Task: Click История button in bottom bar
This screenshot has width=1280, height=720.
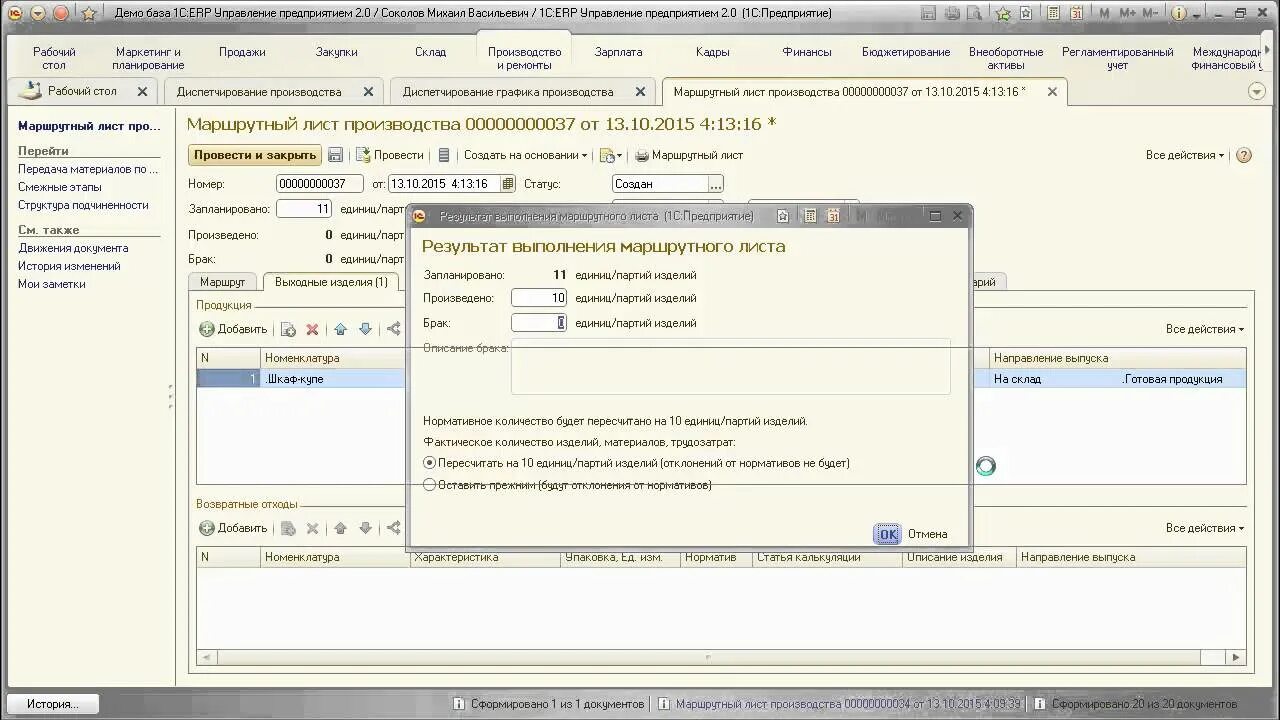Action: coord(53,704)
